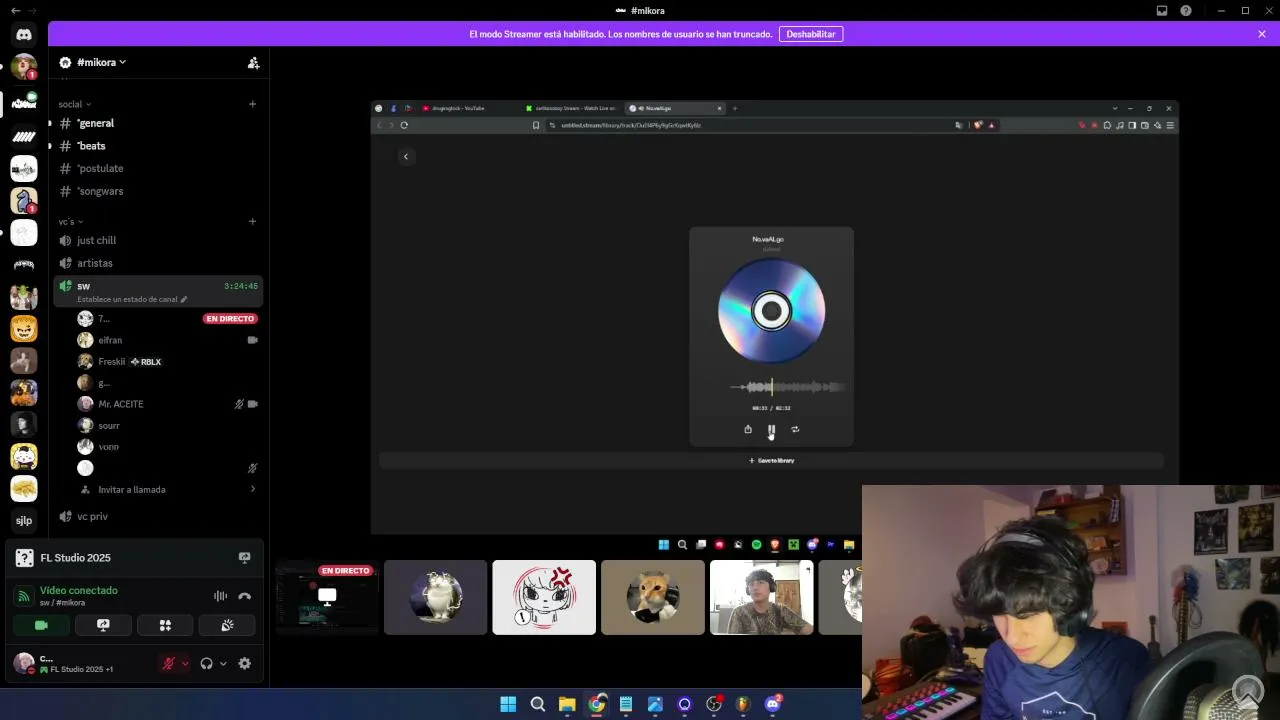Open streamed browser hamburger menu

pos(1170,125)
